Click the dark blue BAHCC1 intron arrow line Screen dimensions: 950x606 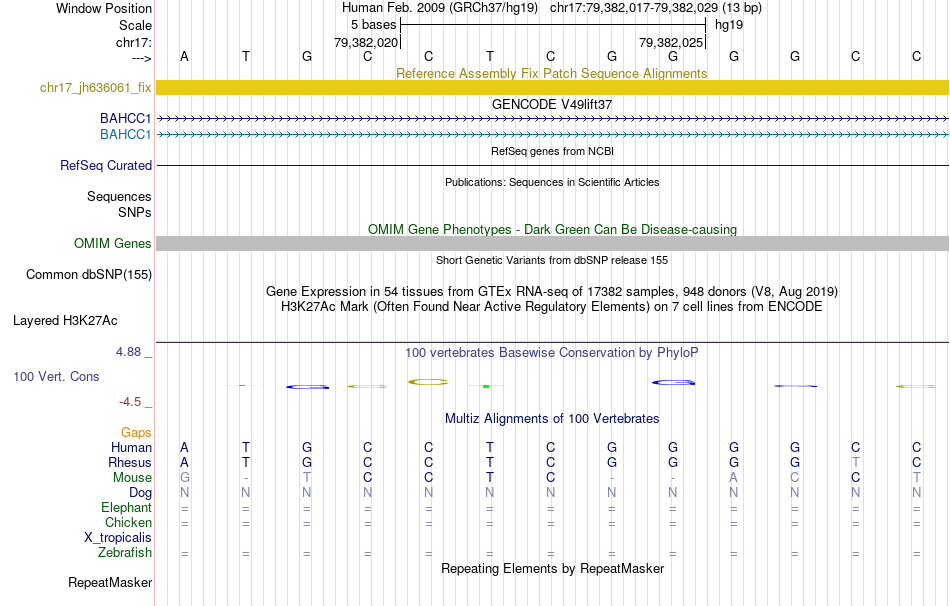pyautogui.click(x=553, y=119)
